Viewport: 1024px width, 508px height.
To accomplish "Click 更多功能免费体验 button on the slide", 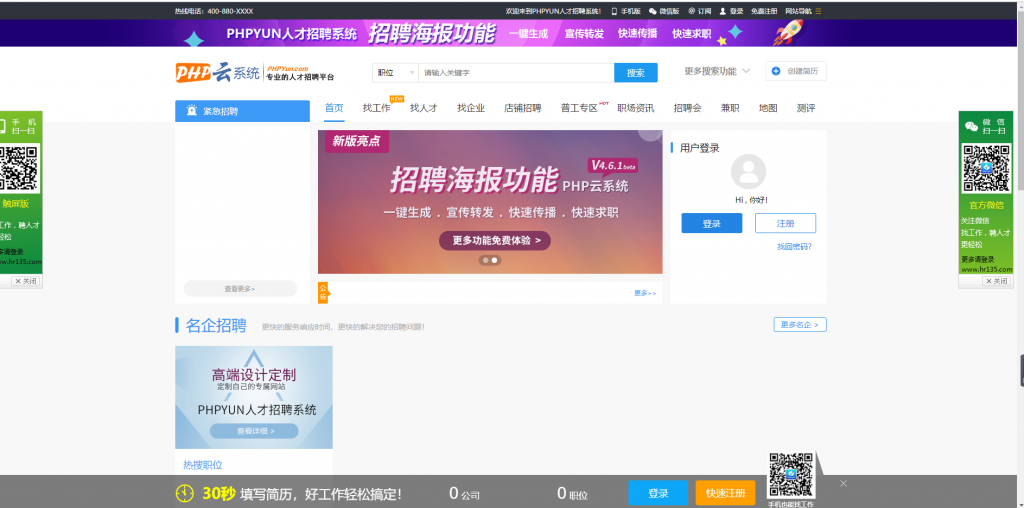I will 494,240.
